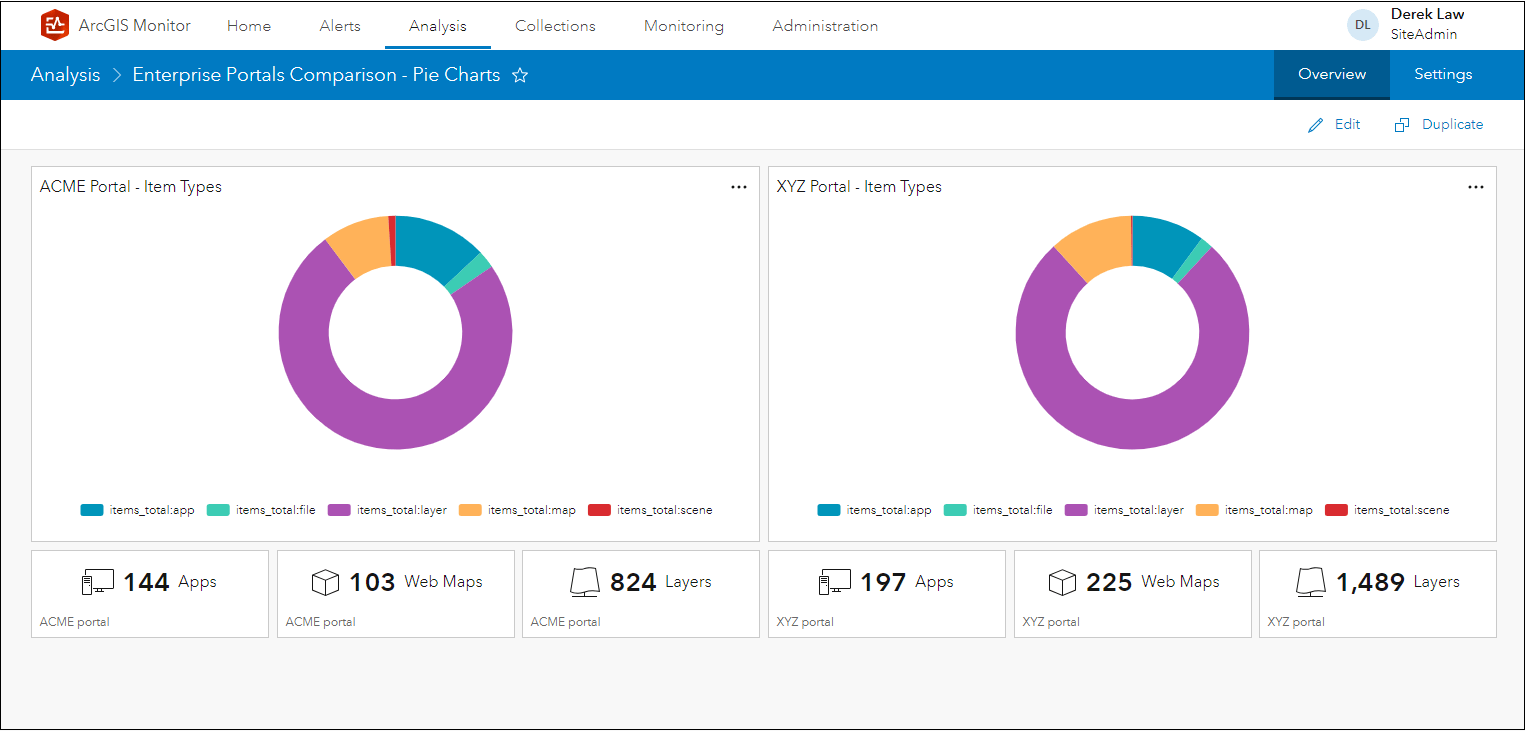Switch to the Settings tab

click(x=1443, y=75)
